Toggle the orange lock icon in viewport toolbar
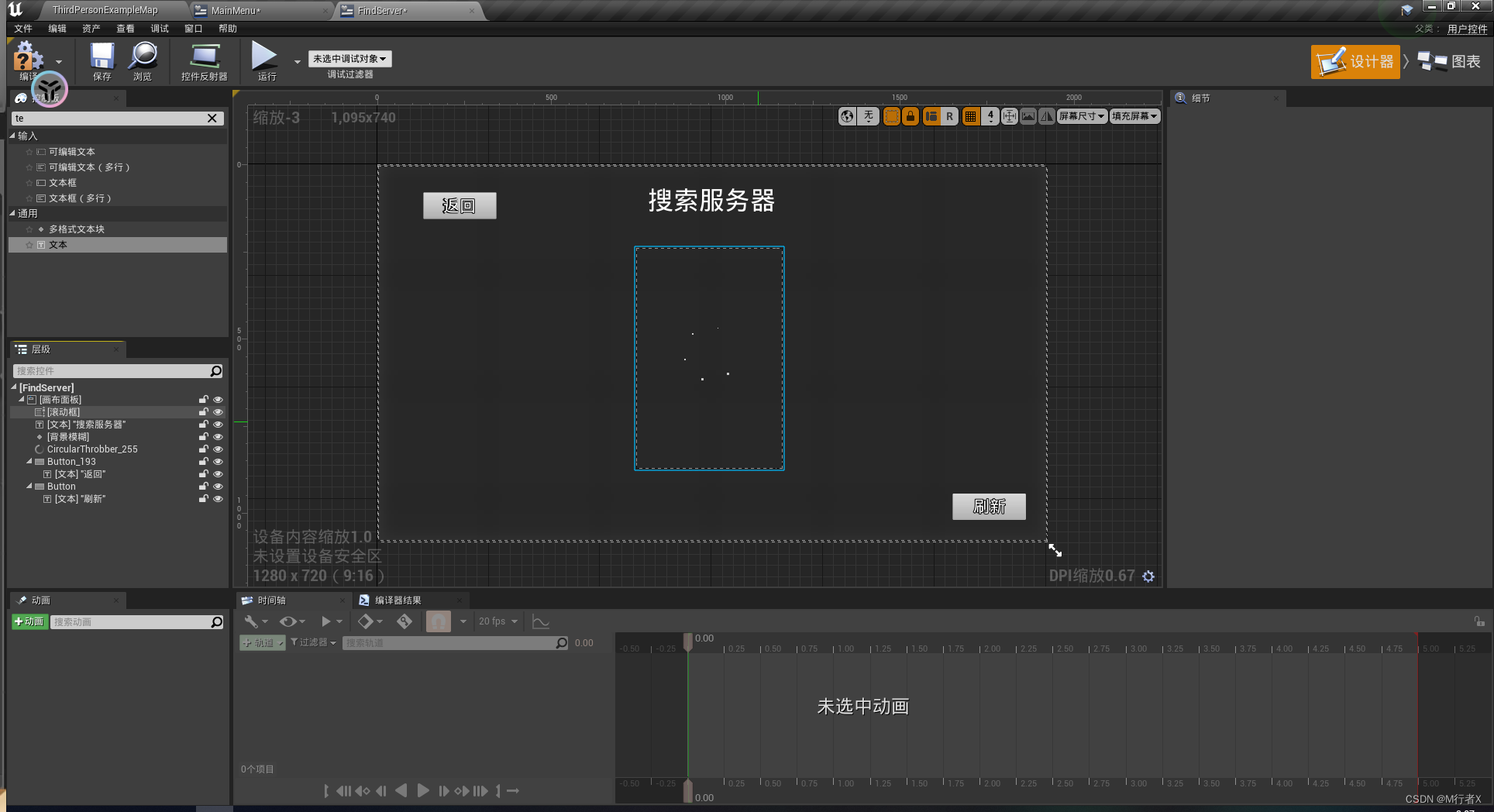 tap(911, 116)
